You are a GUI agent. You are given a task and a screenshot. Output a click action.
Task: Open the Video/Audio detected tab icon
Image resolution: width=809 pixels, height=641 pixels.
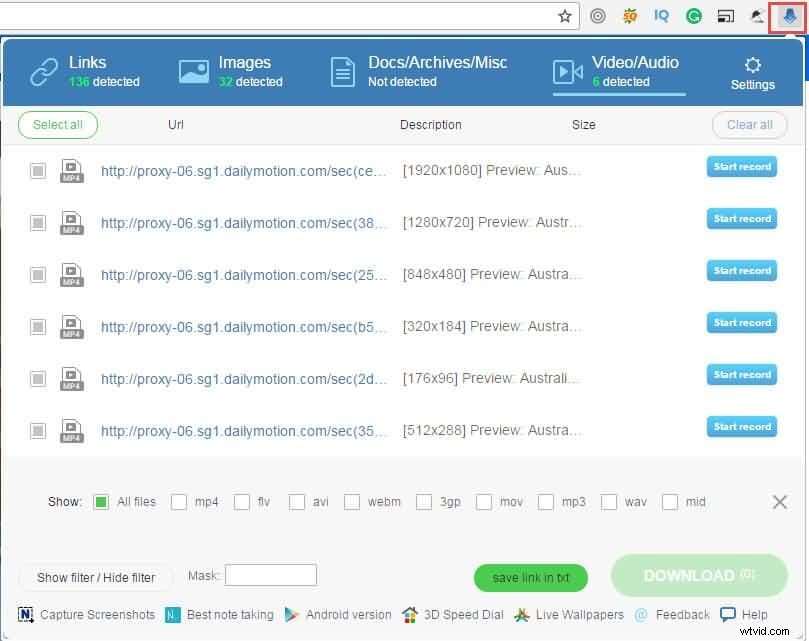coord(568,71)
